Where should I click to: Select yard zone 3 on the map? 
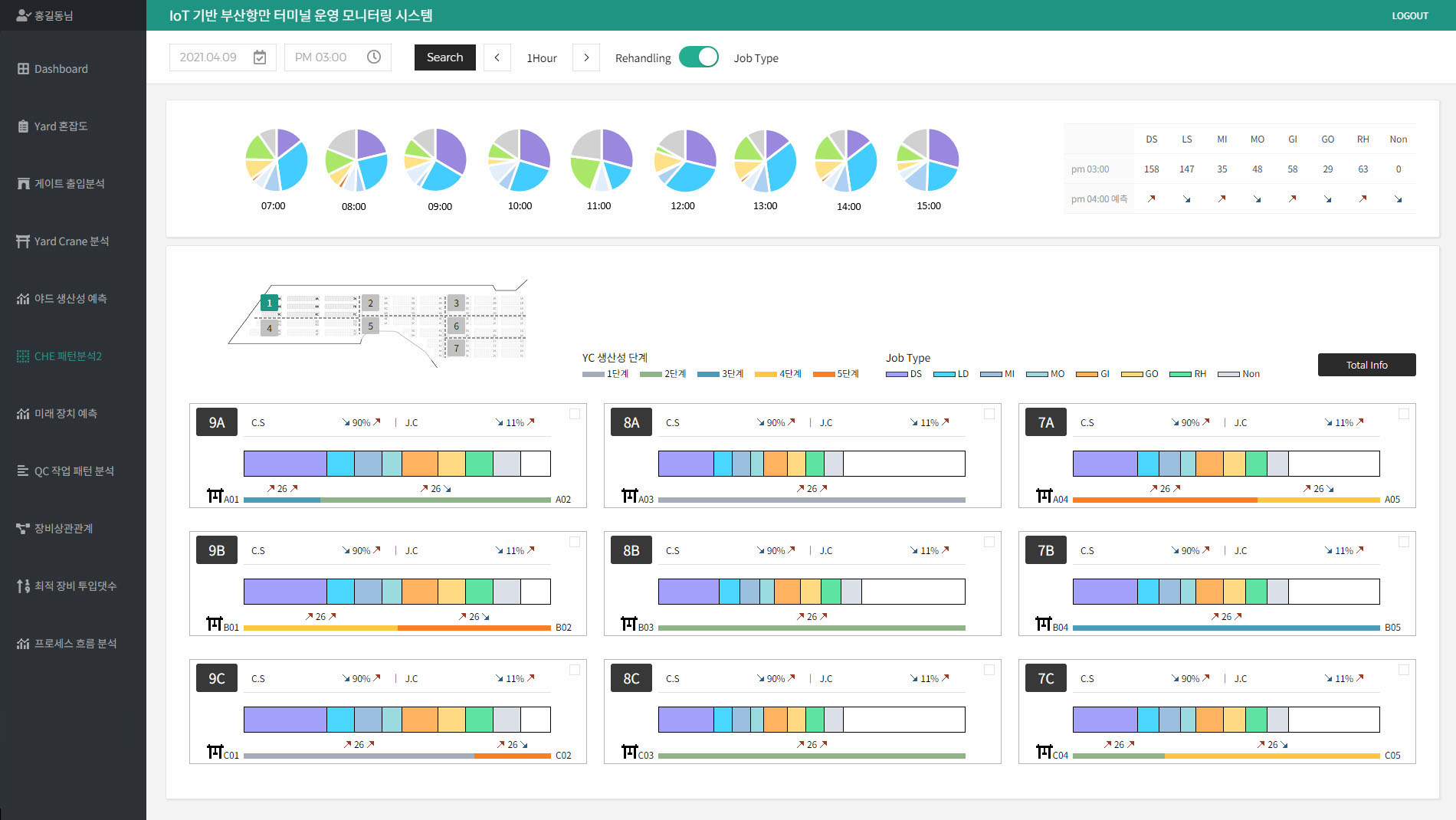pos(456,303)
